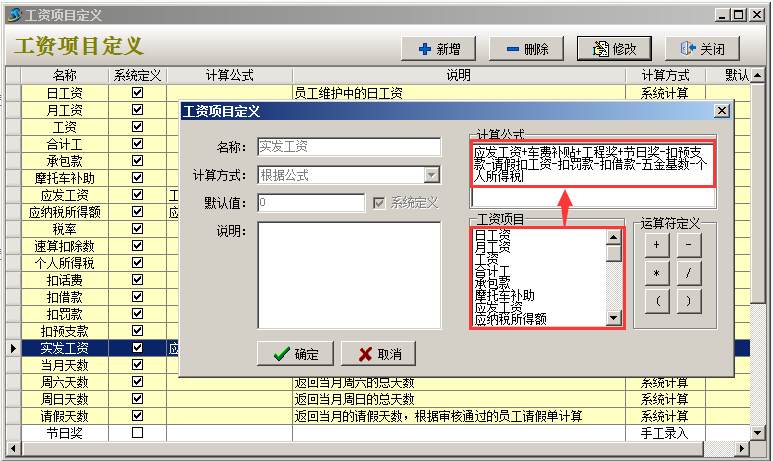This screenshot has height=461, width=773.
Task: Insert the right parenthesis operator
Action: point(690,300)
